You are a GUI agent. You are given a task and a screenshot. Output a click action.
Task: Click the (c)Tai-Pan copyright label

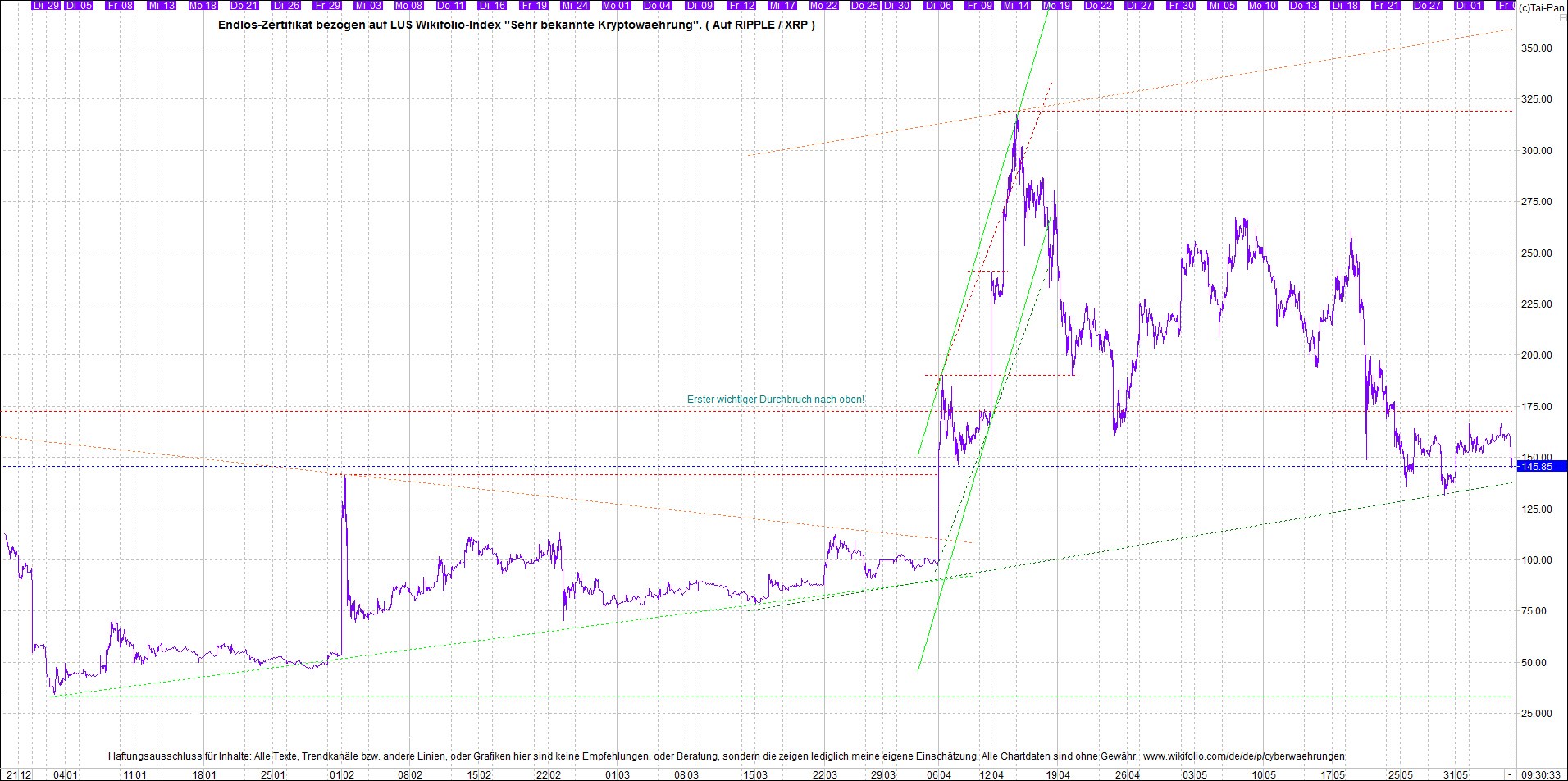1542,8
